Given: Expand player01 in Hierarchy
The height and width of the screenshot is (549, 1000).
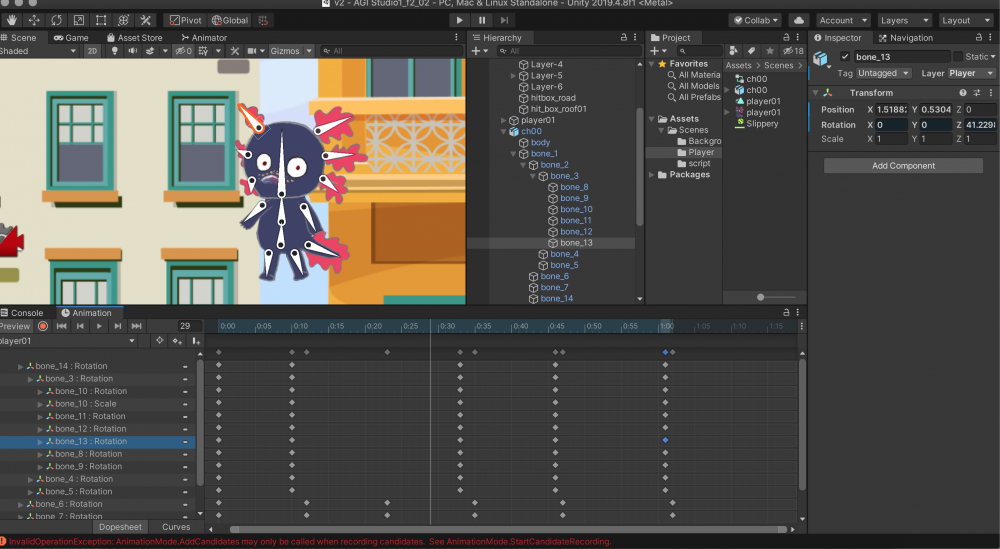Looking at the screenshot, I should pyautogui.click(x=504, y=120).
